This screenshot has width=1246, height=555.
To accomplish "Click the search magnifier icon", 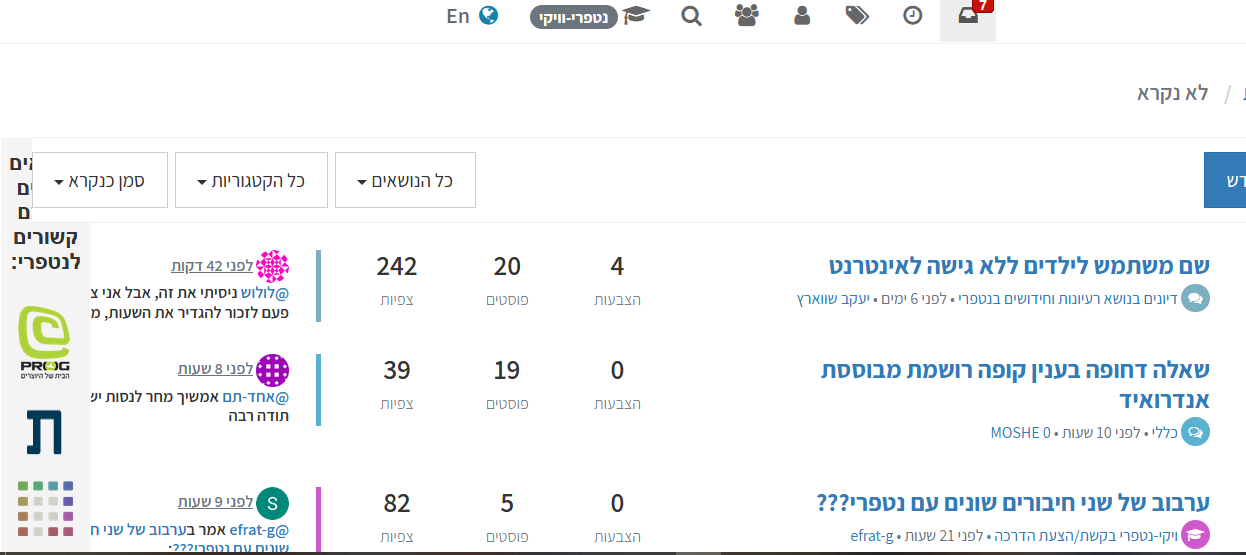I will 692,16.
